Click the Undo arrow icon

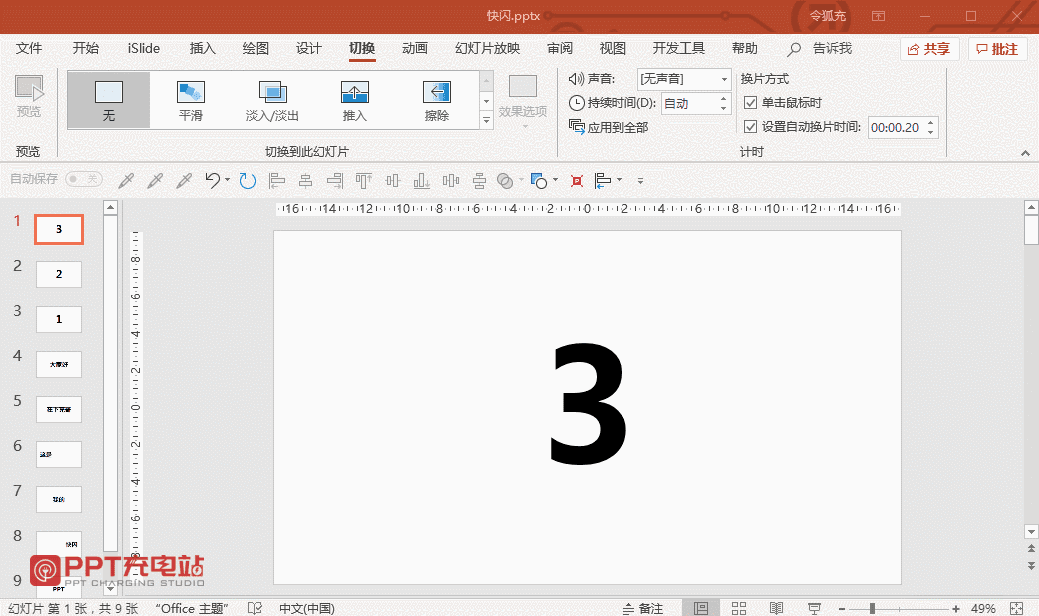[212, 181]
